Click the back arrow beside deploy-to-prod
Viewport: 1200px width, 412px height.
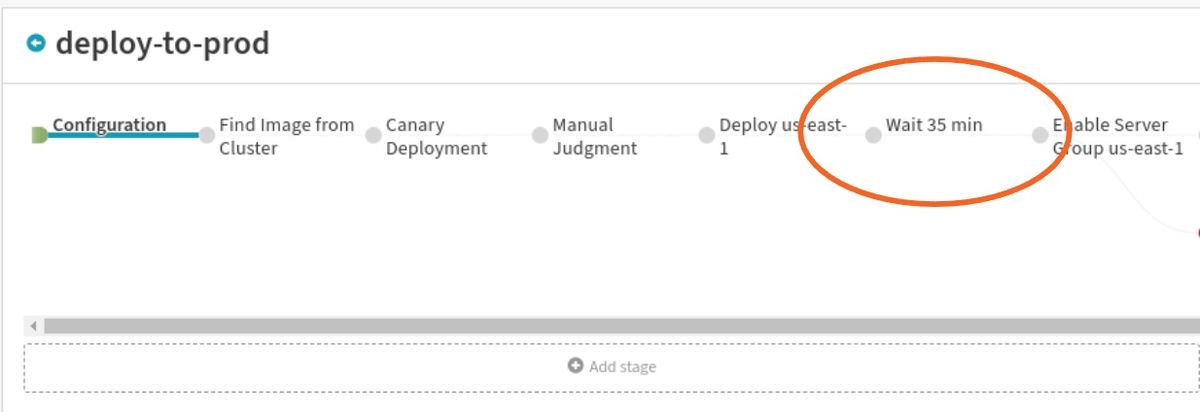coord(36,43)
